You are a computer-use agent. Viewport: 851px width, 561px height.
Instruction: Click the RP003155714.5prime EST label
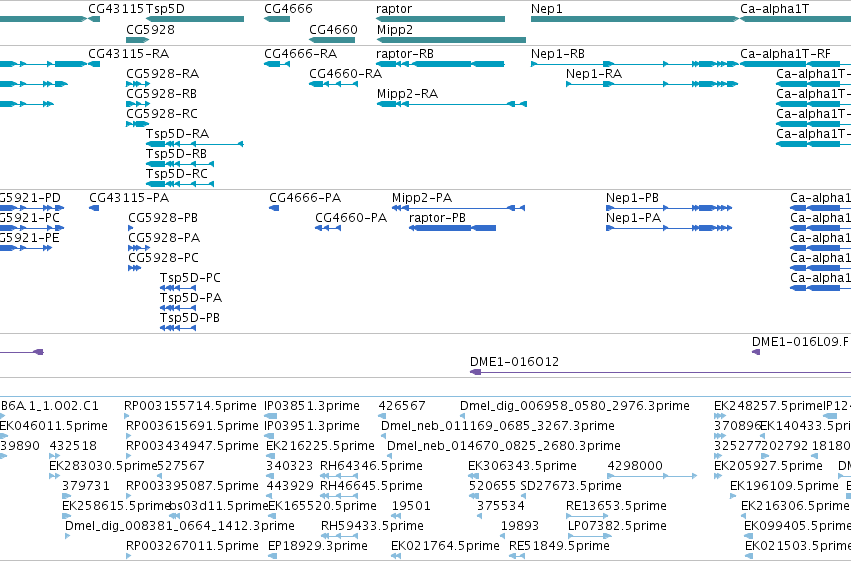tap(190, 406)
